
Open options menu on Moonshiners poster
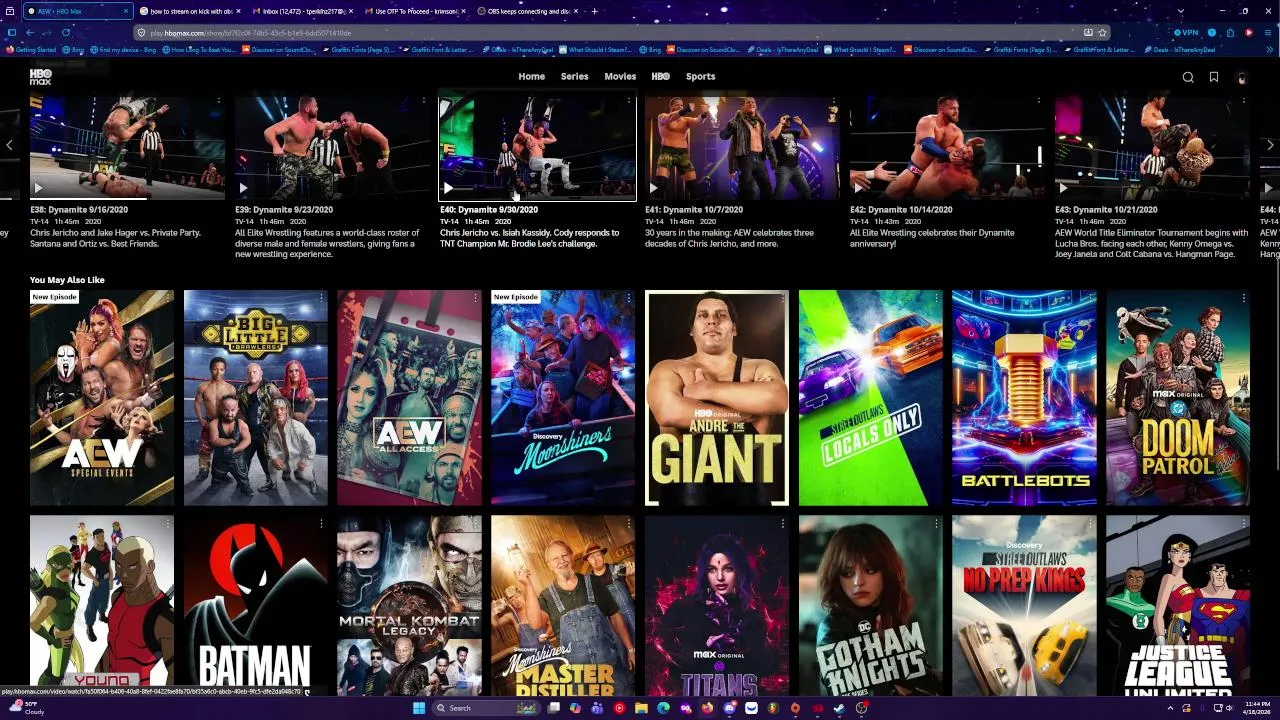coord(629,298)
